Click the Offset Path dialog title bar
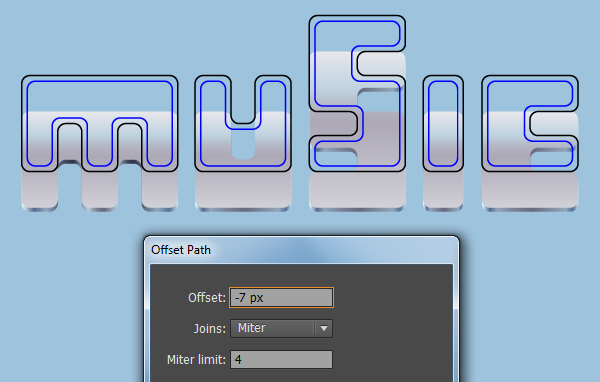Screen dimensions: 600x382 [301, 250]
